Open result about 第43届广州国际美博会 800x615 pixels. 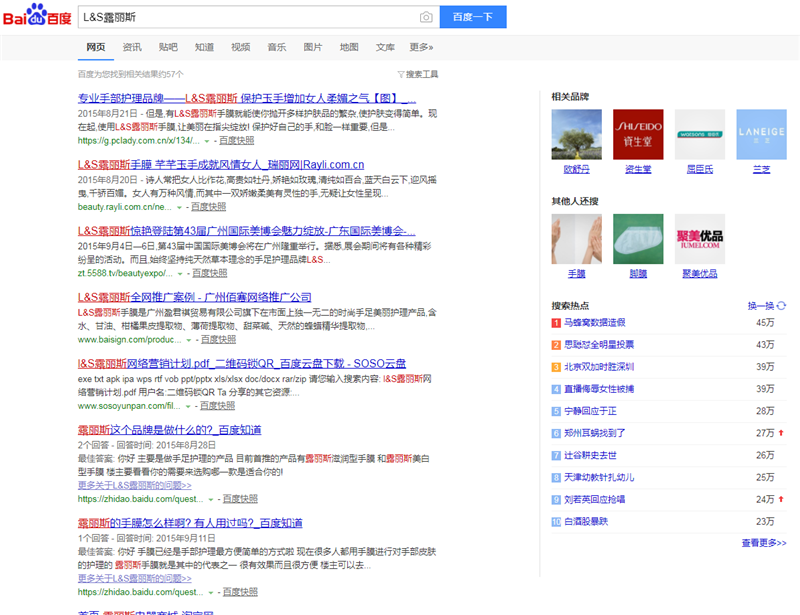point(246,231)
